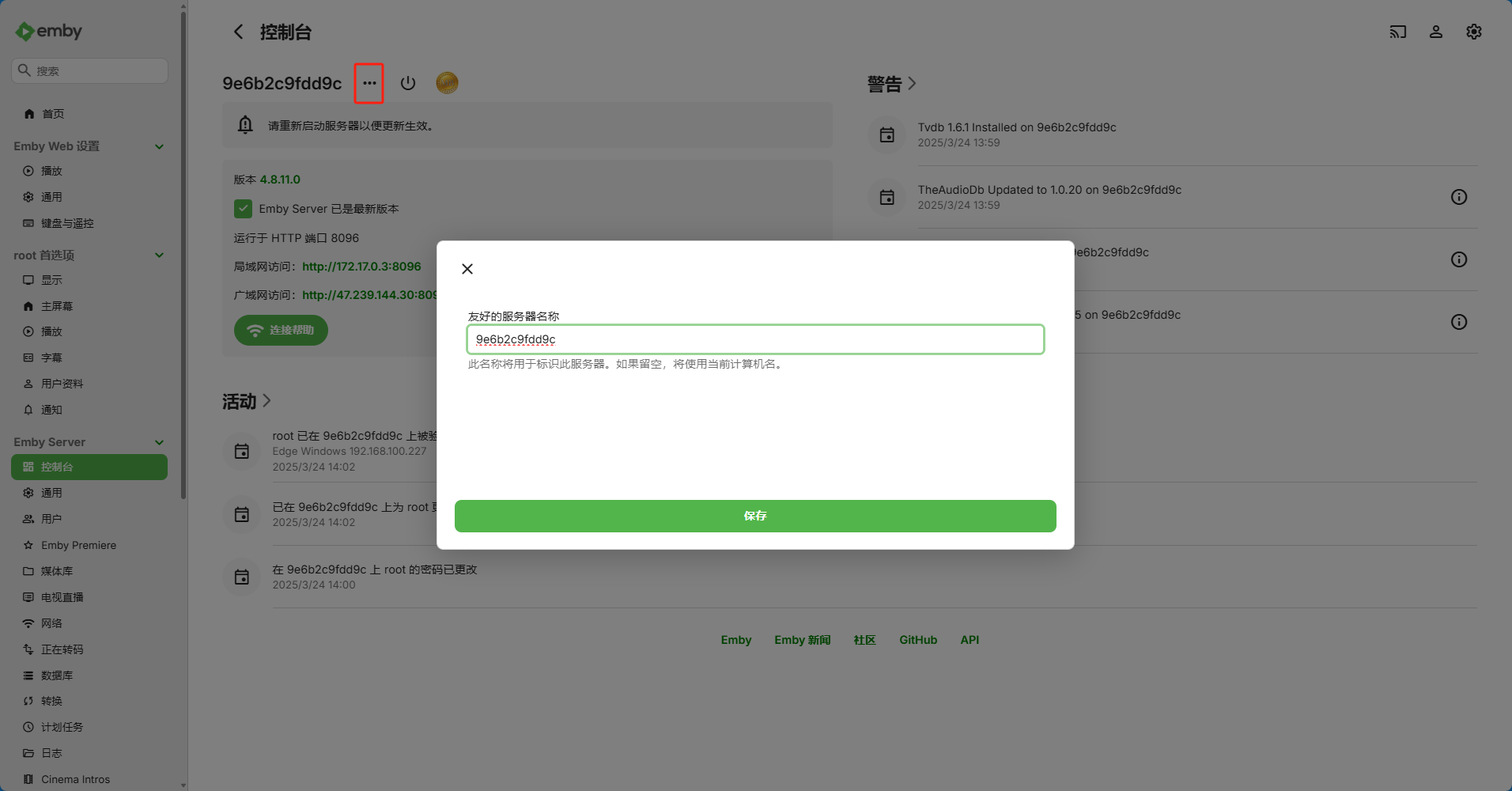Expand the Activity section chevron

point(266,401)
